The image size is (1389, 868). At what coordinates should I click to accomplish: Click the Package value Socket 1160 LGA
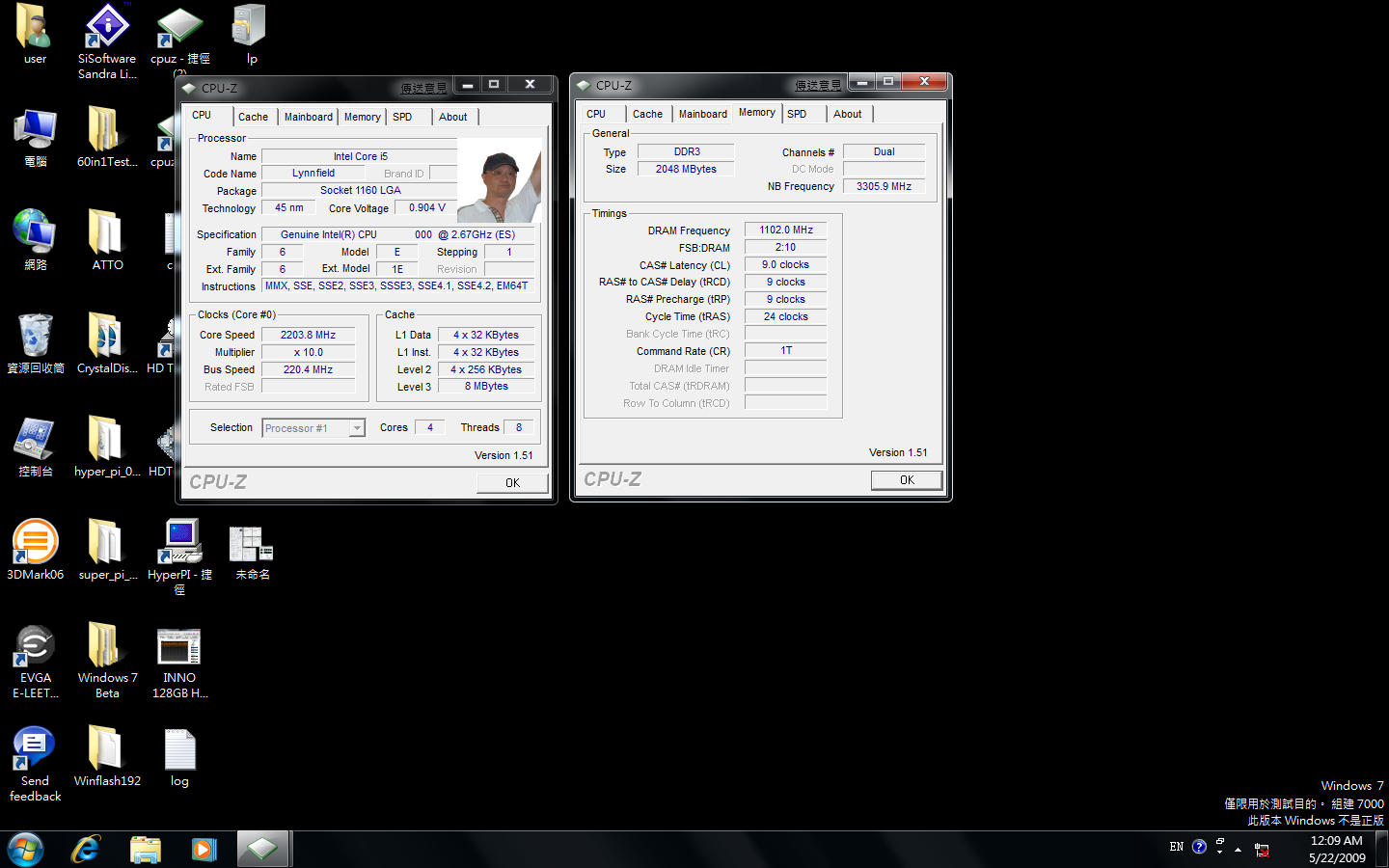pyautogui.click(x=360, y=190)
